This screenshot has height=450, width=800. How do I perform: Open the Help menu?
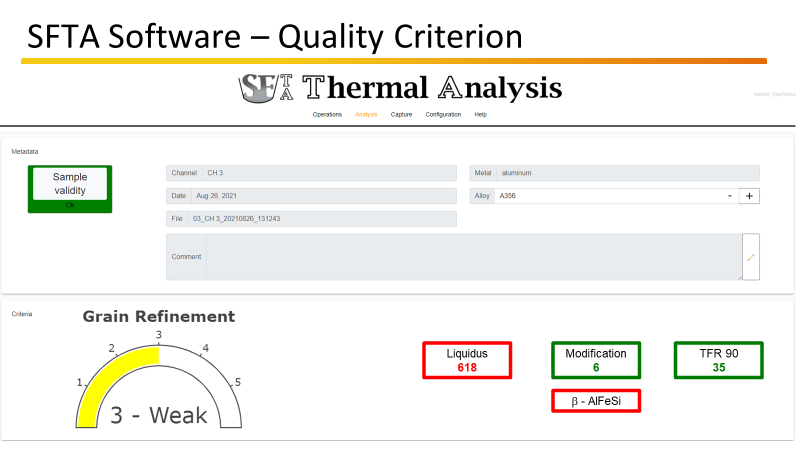480,115
